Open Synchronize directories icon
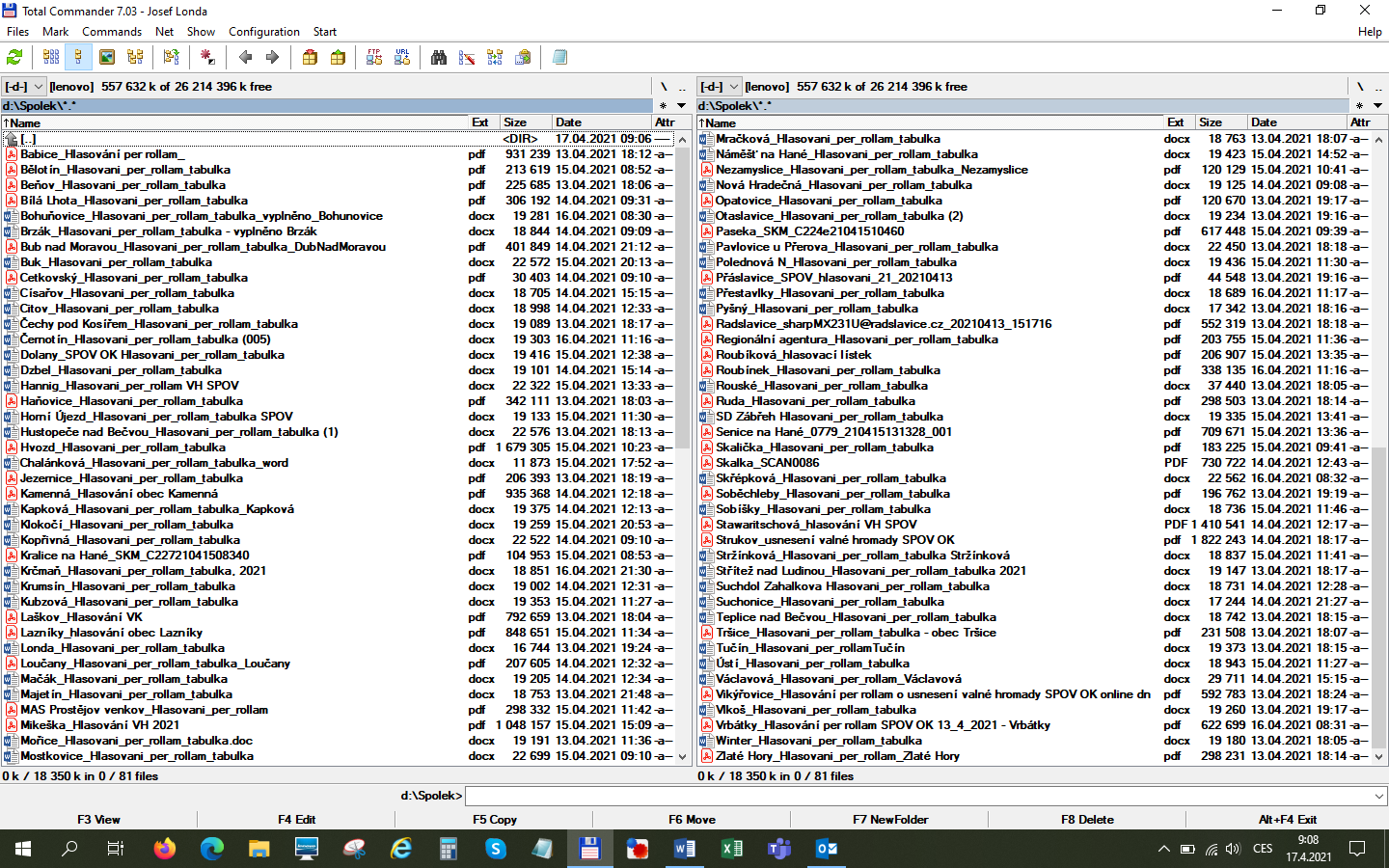The width and height of the screenshot is (1389, 868). pyautogui.click(x=495, y=58)
